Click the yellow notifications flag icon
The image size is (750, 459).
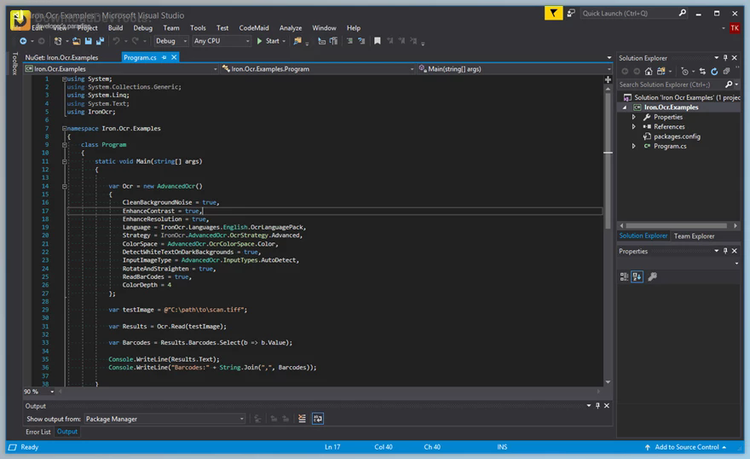coord(553,13)
